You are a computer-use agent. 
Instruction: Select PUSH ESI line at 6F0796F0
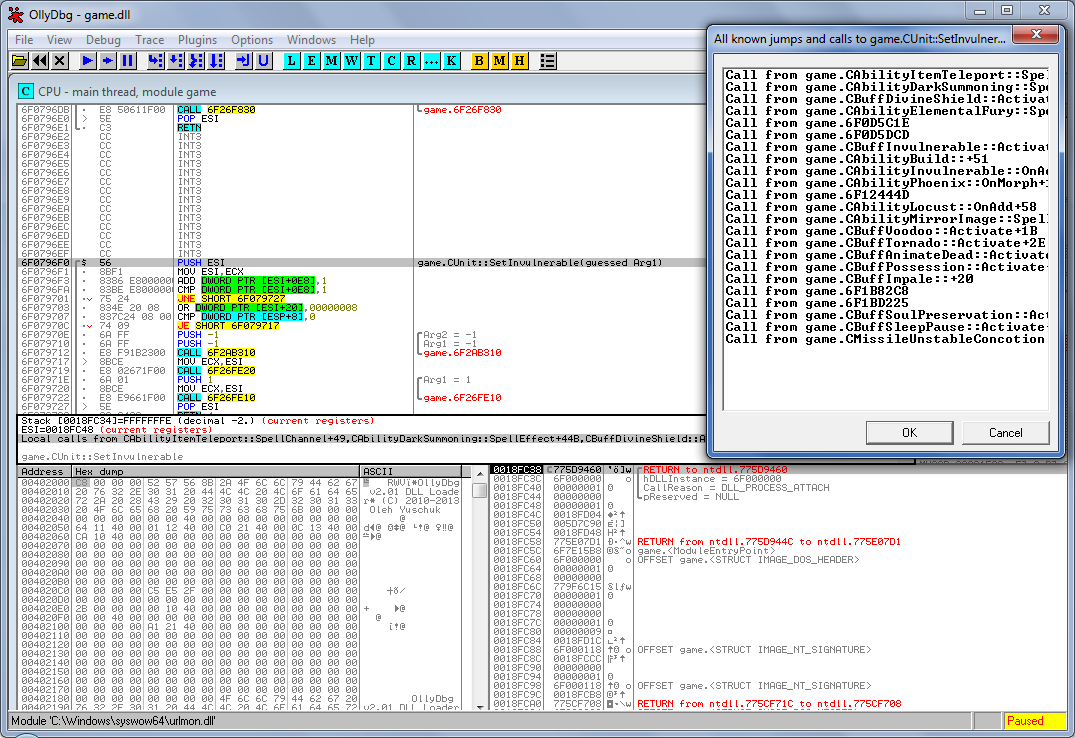[x=362, y=263]
